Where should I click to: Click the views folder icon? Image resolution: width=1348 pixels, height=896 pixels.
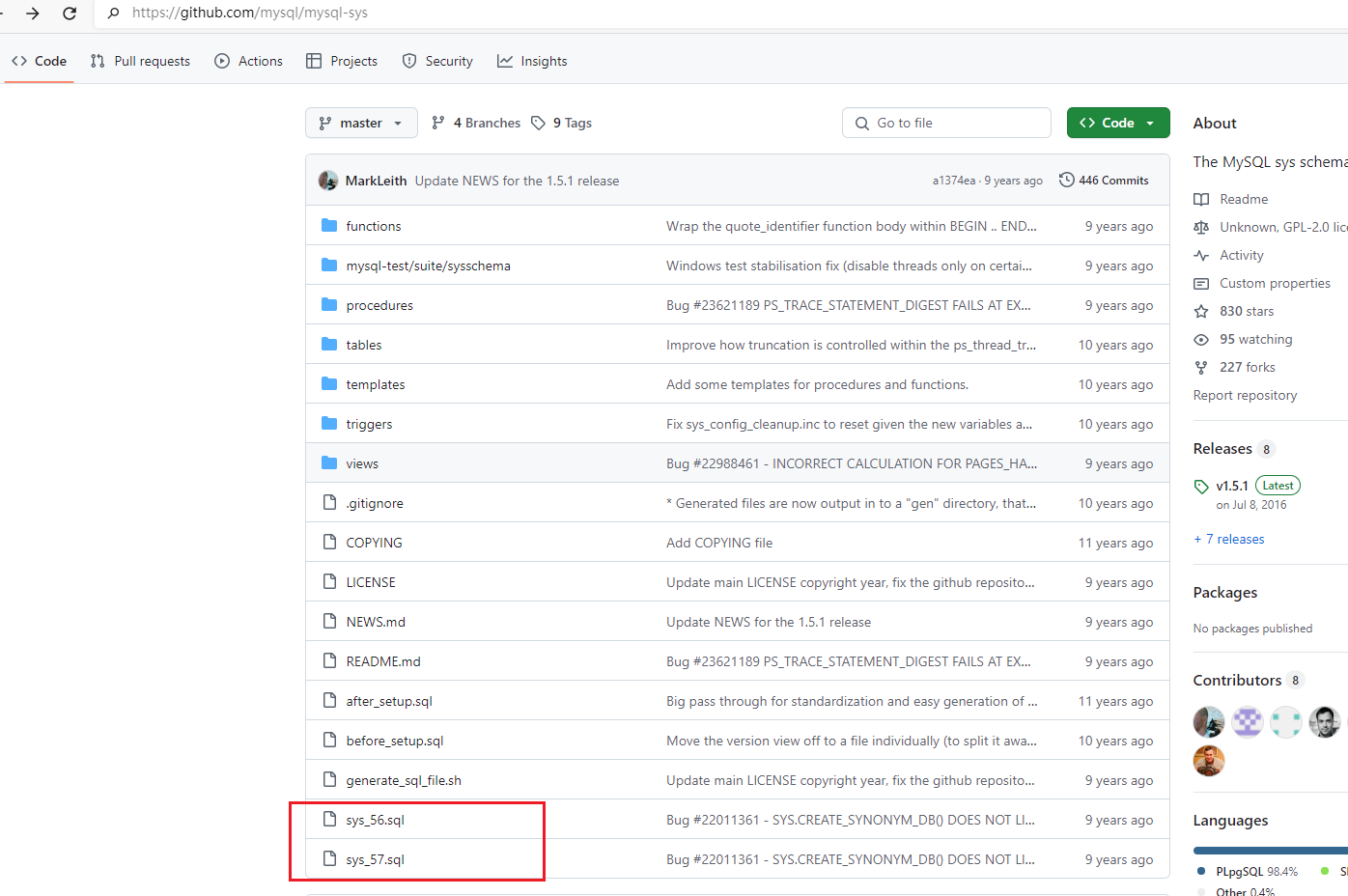coord(329,463)
